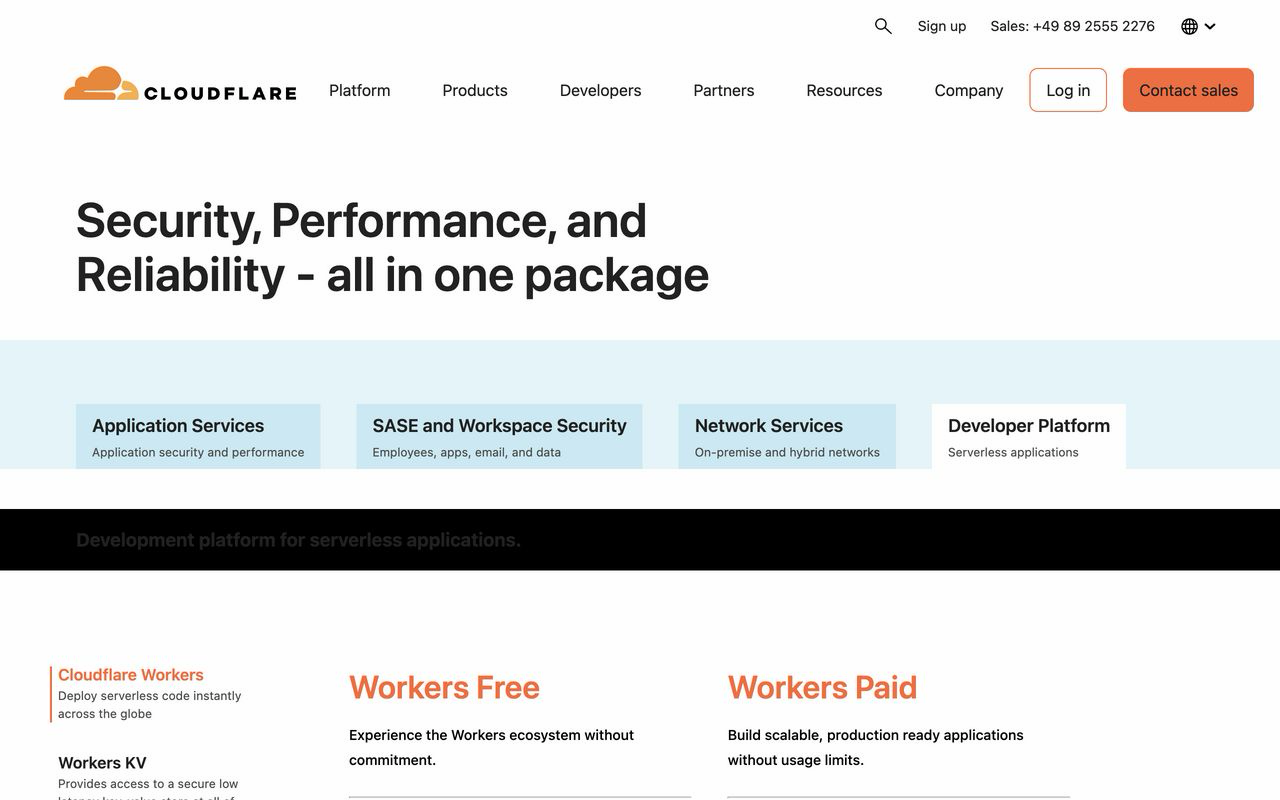Screen dimensions: 1280x800
Task: Select the Developer Platform tab
Action: (1029, 437)
